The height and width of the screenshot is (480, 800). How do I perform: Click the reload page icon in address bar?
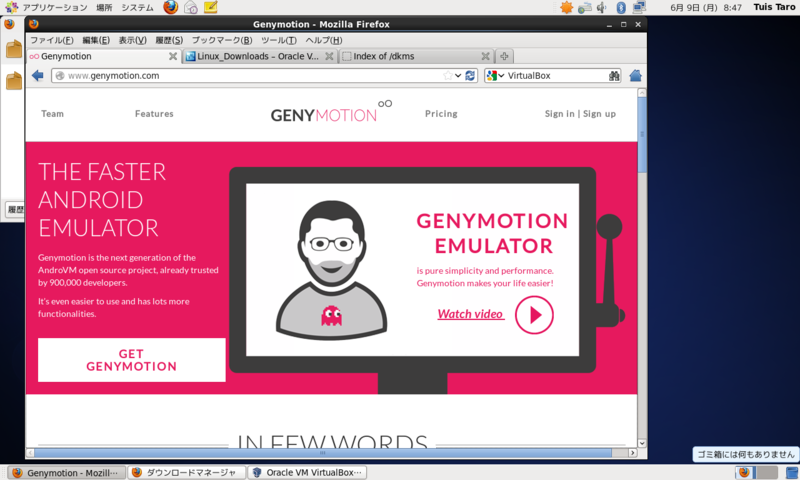[x=470, y=75]
